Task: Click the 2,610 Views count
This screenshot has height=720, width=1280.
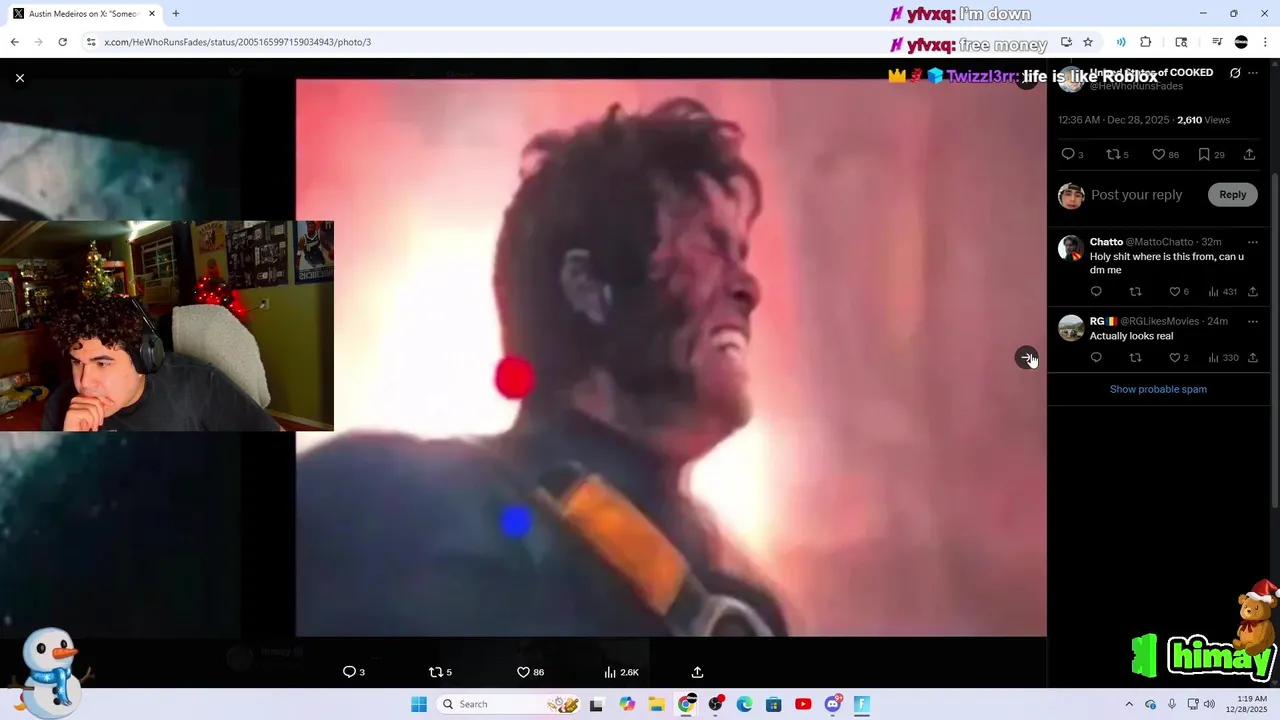Action: [1203, 120]
